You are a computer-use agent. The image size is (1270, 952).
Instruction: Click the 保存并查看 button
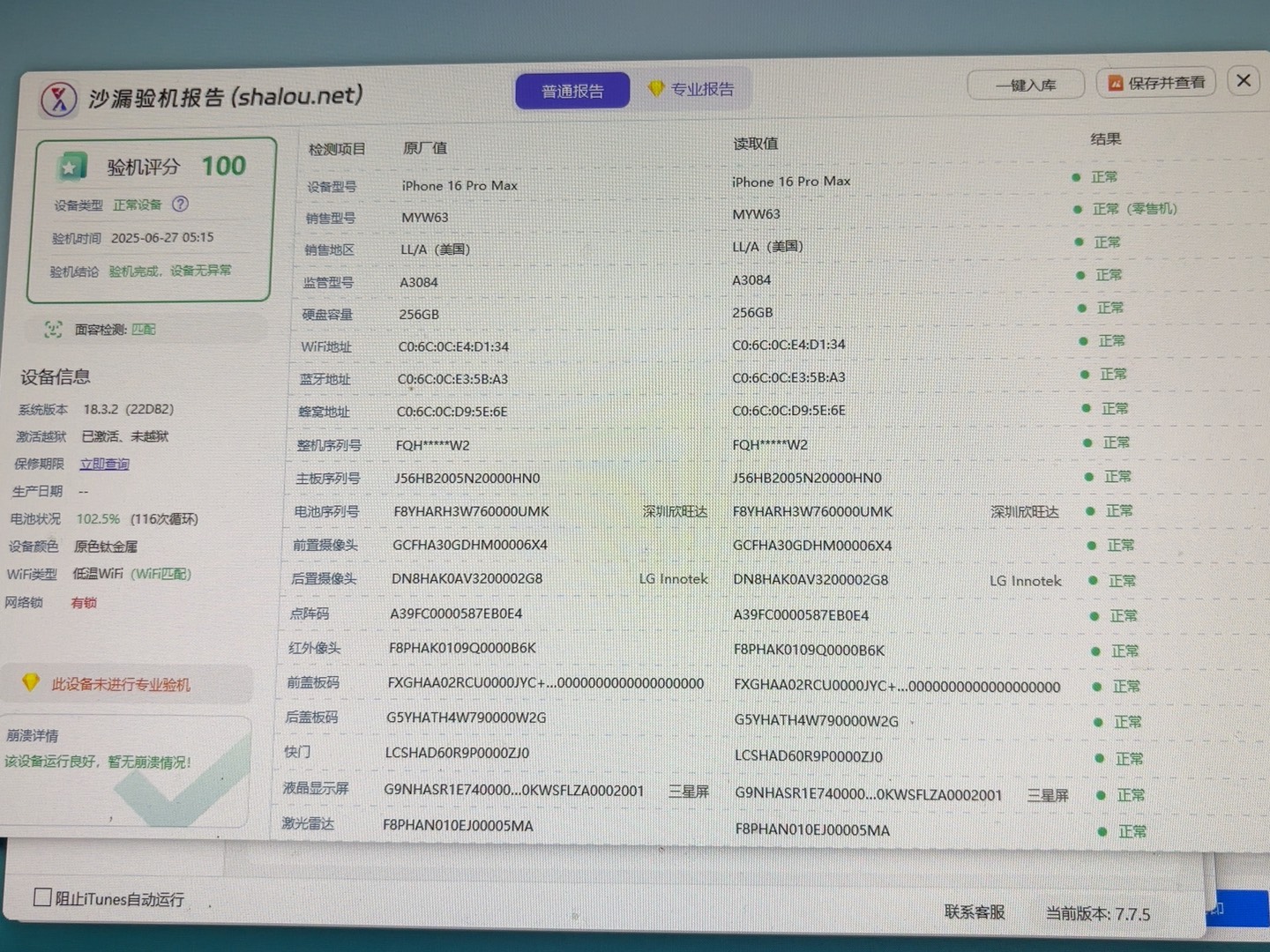coord(1156,83)
